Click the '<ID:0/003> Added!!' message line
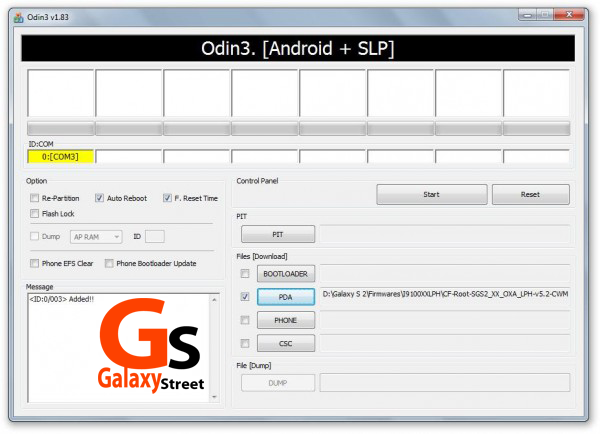Image resolution: width=600 pixels, height=434 pixels. (62, 299)
